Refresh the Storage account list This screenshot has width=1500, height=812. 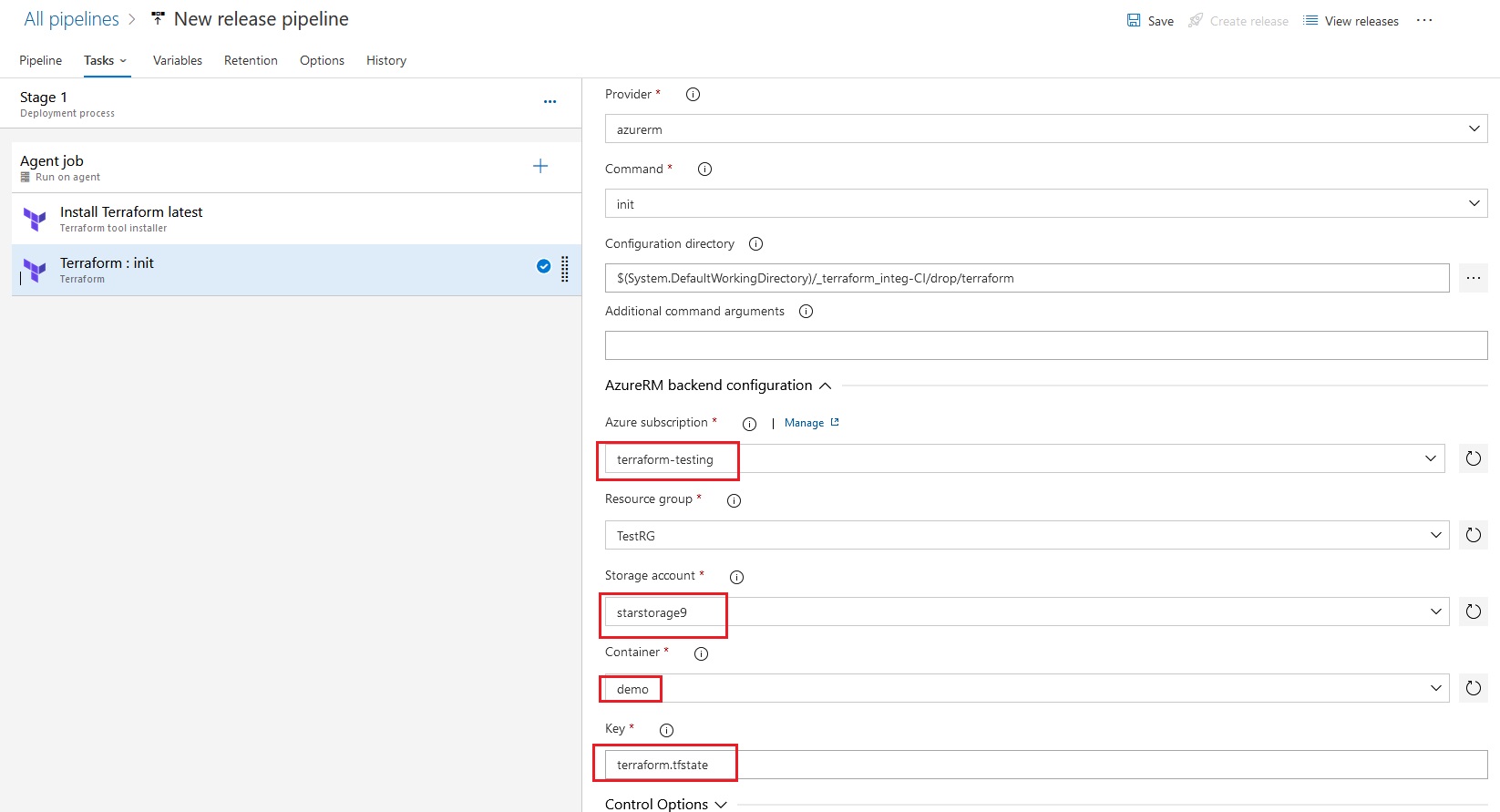tap(1474, 612)
